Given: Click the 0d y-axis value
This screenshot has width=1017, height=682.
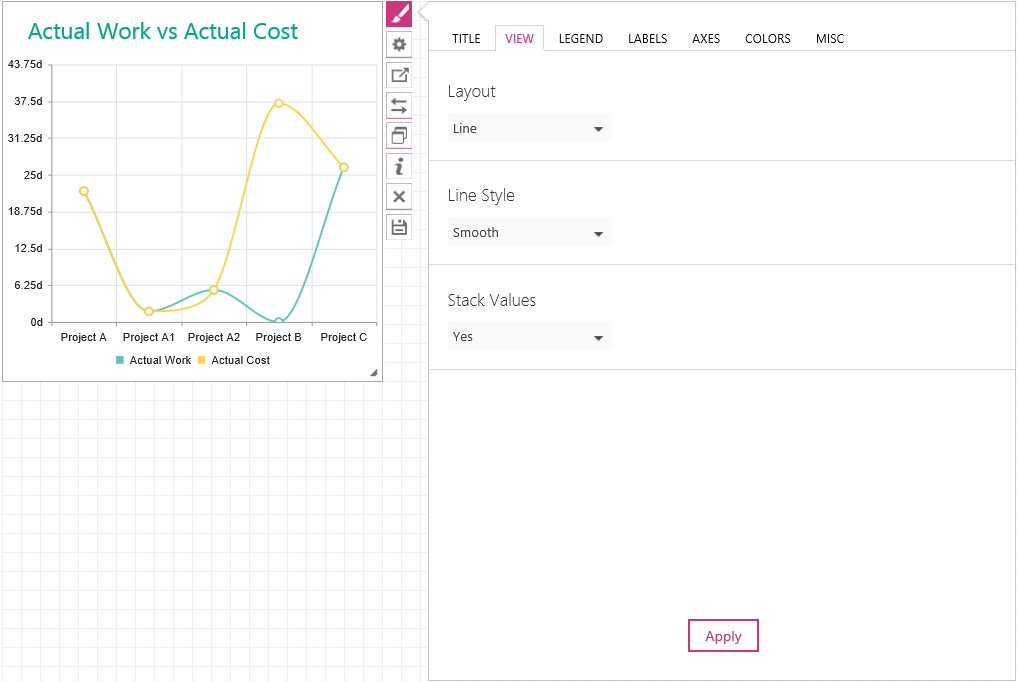Looking at the screenshot, I should coord(37,322).
